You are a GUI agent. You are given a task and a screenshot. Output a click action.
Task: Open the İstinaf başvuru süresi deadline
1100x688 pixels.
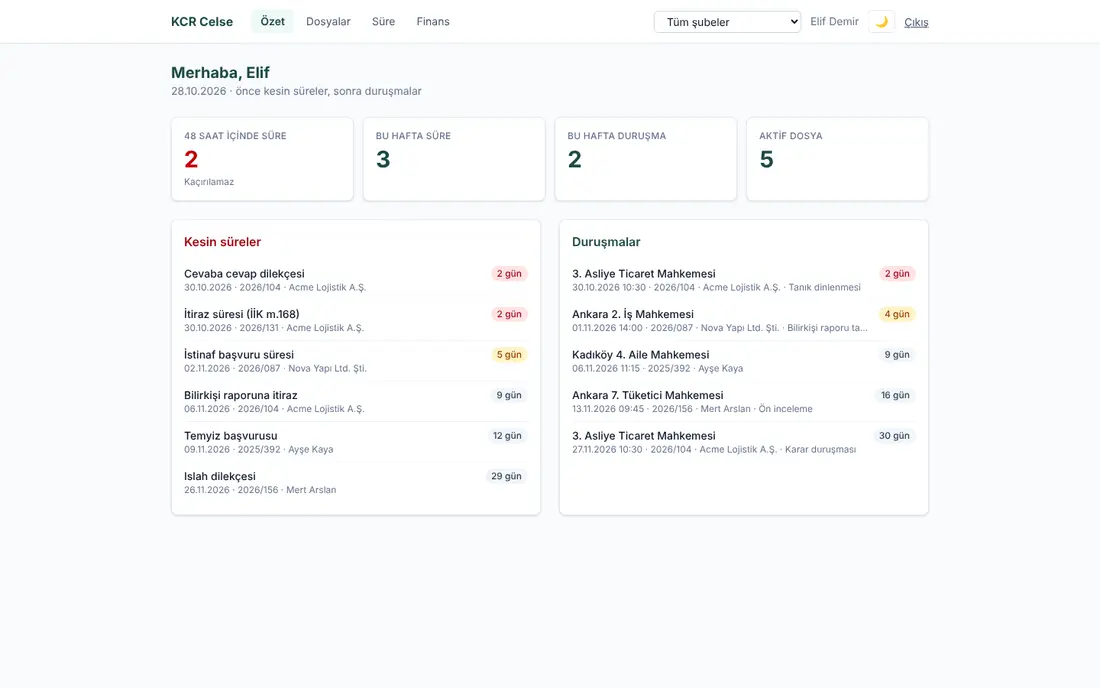click(x=356, y=361)
